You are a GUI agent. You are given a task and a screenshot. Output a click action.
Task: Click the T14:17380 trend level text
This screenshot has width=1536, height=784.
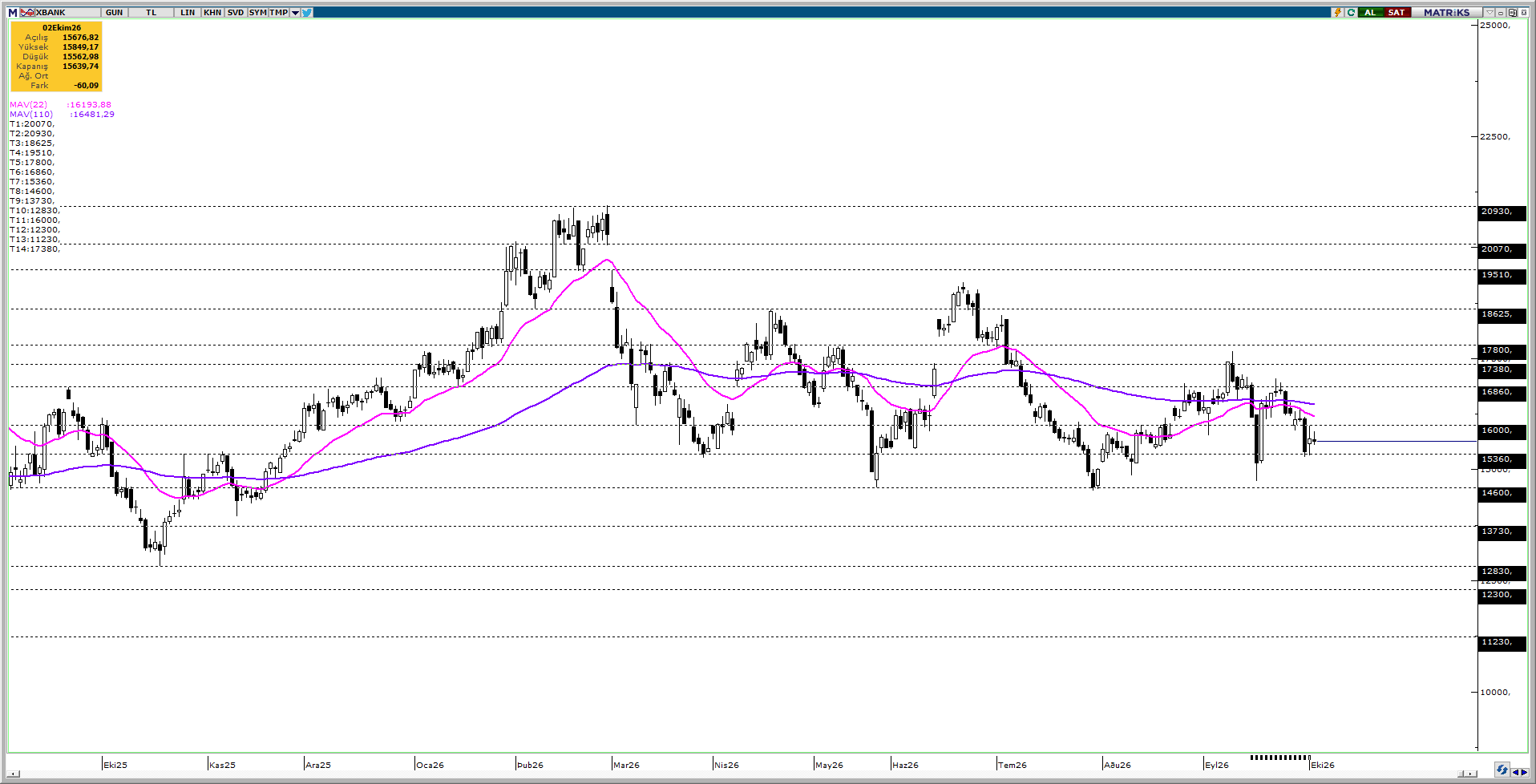tap(35, 249)
